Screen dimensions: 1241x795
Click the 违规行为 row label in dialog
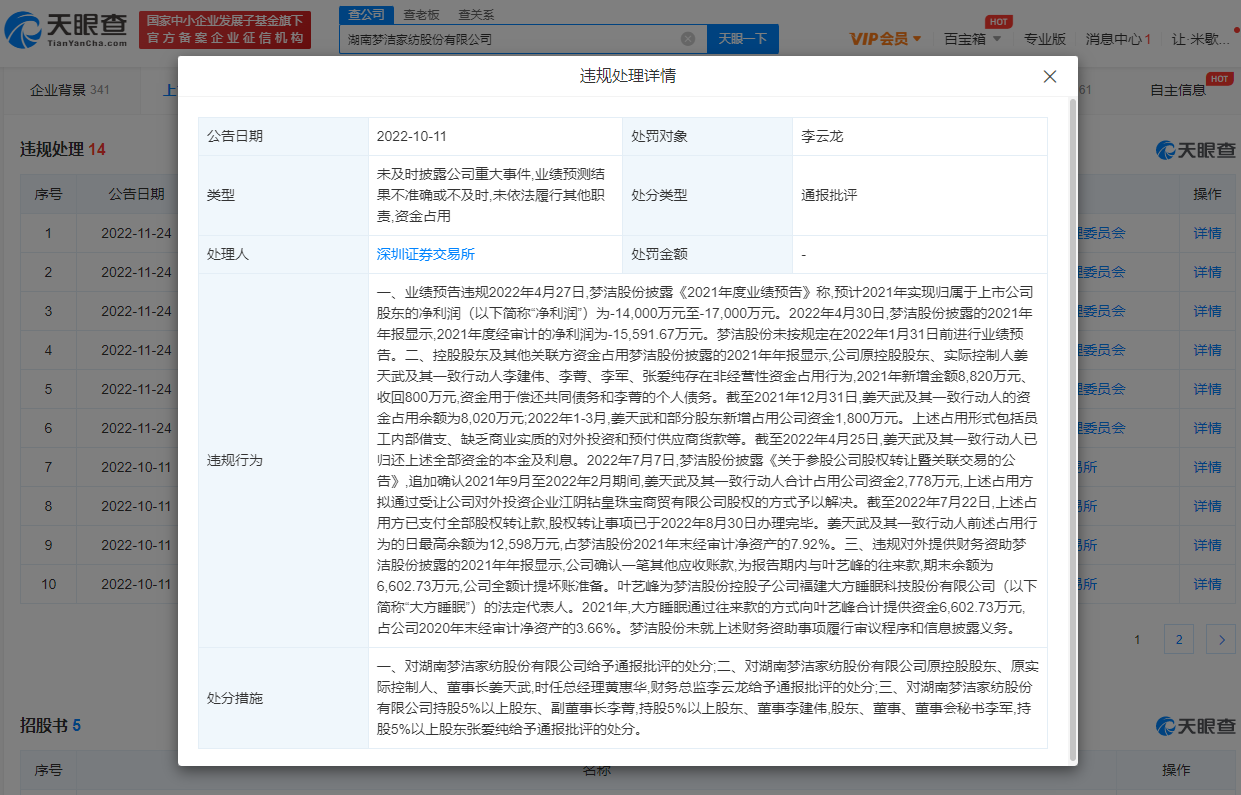235,460
